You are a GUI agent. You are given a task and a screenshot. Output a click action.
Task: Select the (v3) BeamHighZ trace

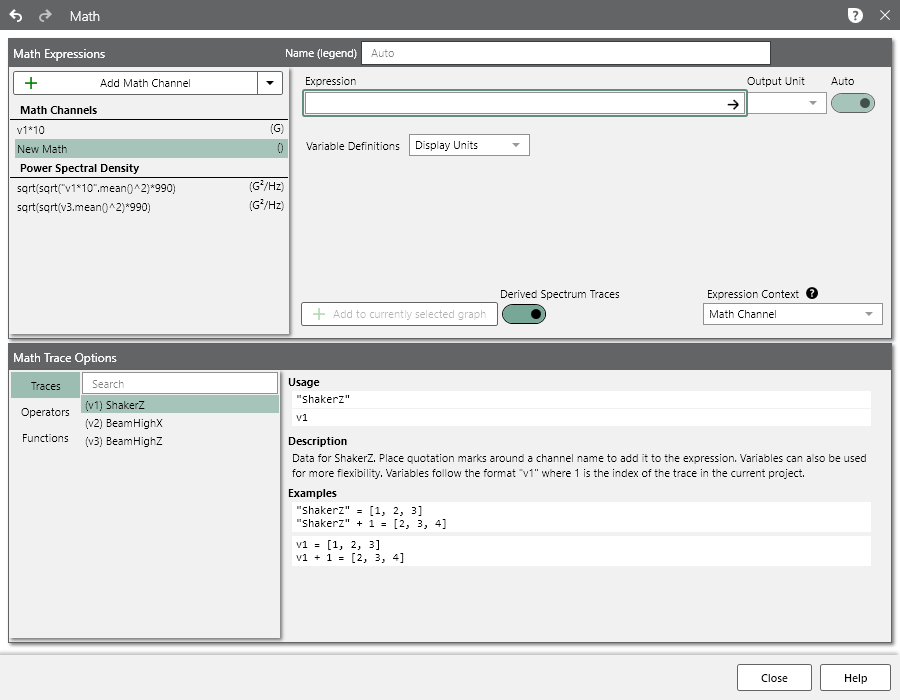(x=180, y=441)
